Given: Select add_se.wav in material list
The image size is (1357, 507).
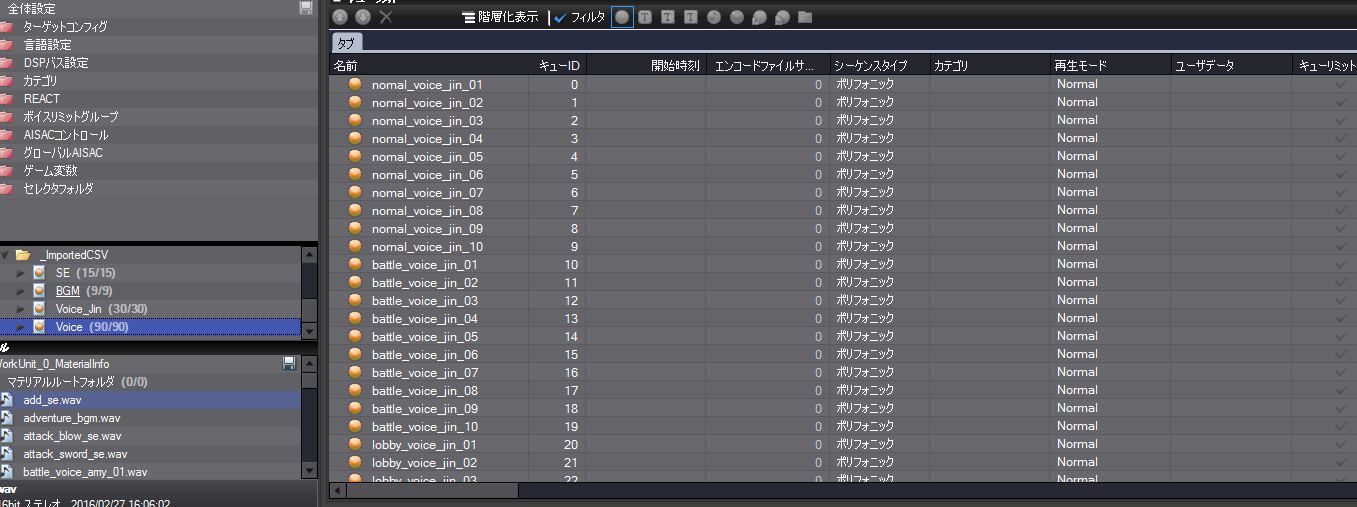Looking at the screenshot, I should click(150, 400).
